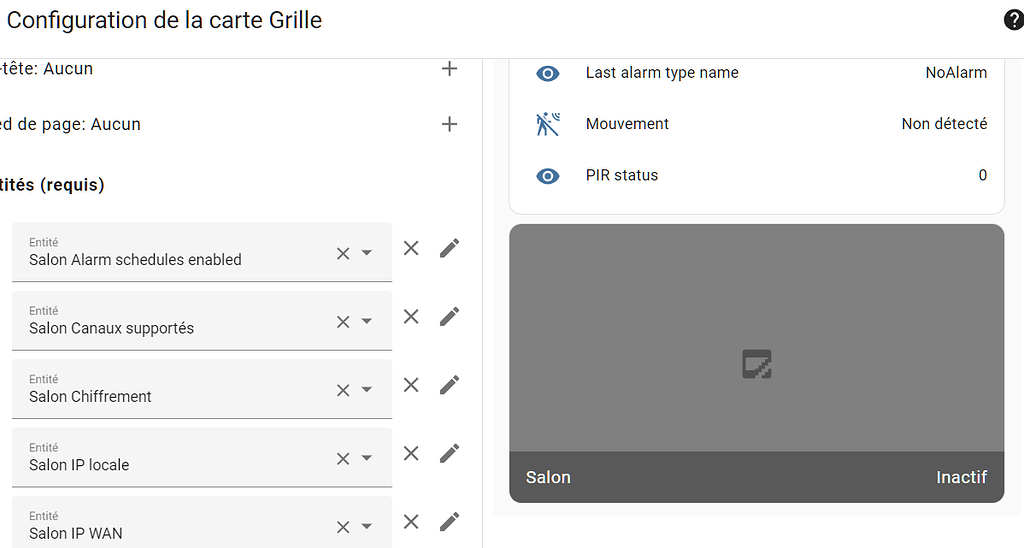Edit the Salon IP locale entity
This screenshot has width=1024, height=548.
pos(450,453)
